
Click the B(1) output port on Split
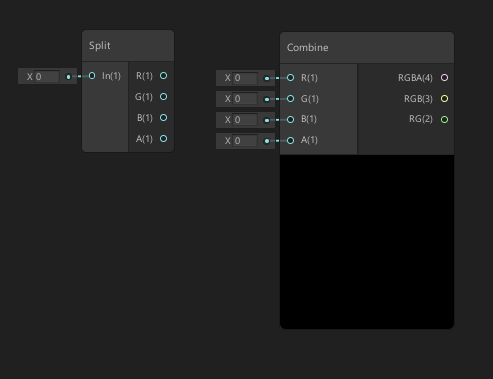[x=163, y=118]
